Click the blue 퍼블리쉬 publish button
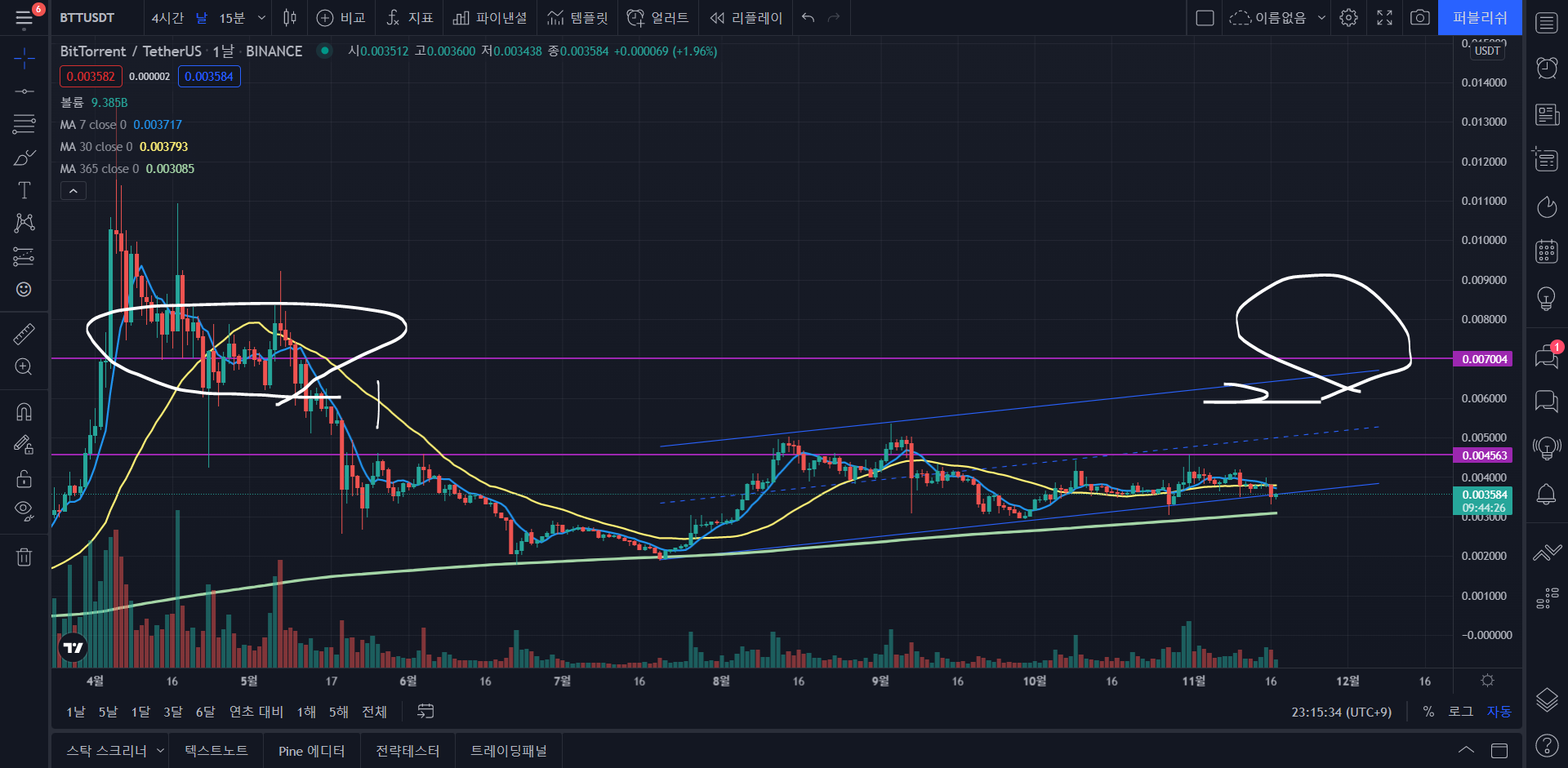This screenshot has height=768, width=1568. click(x=1480, y=18)
